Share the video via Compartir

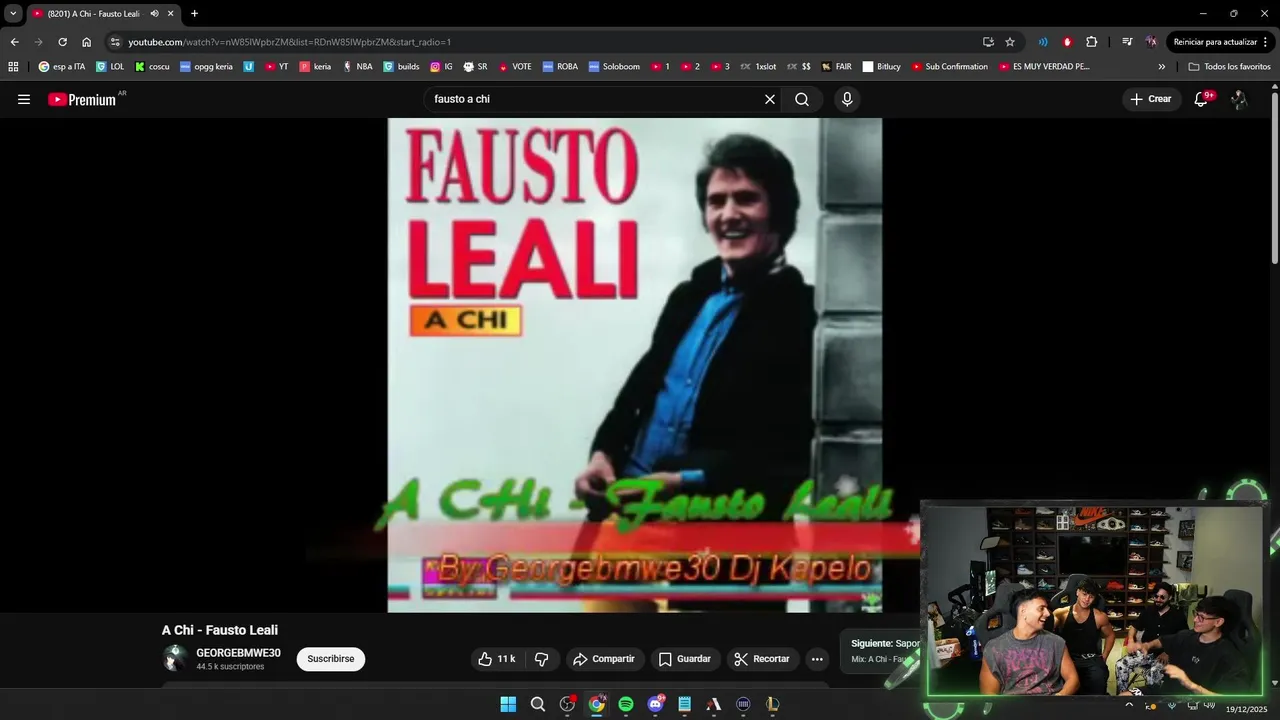[x=603, y=659]
